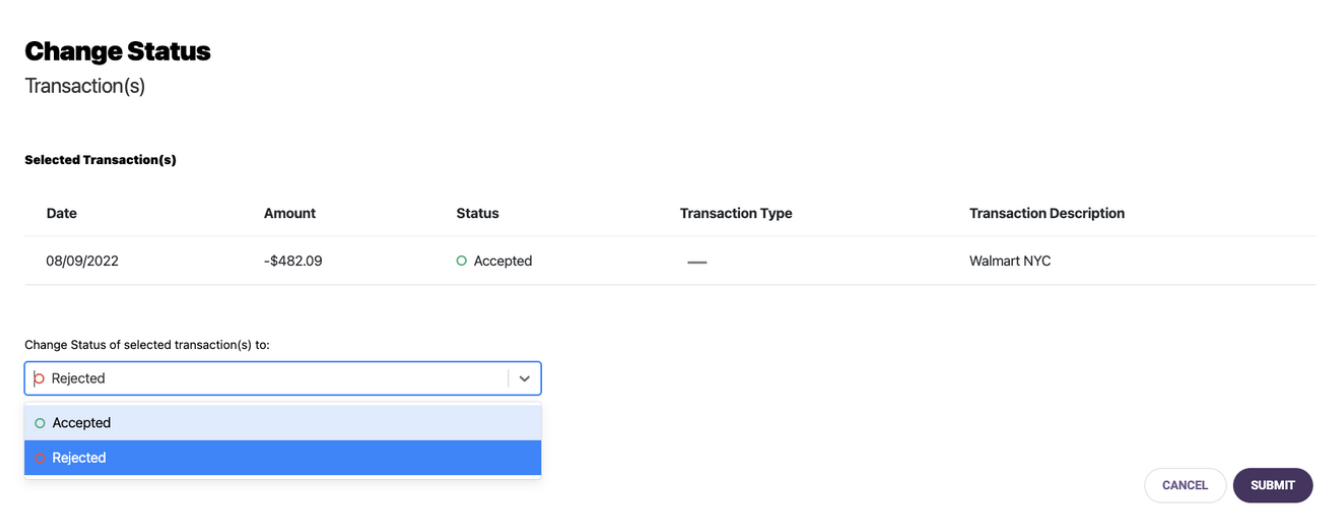Click the Date column header
This screenshot has width=1340, height=518.
[61, 213]
